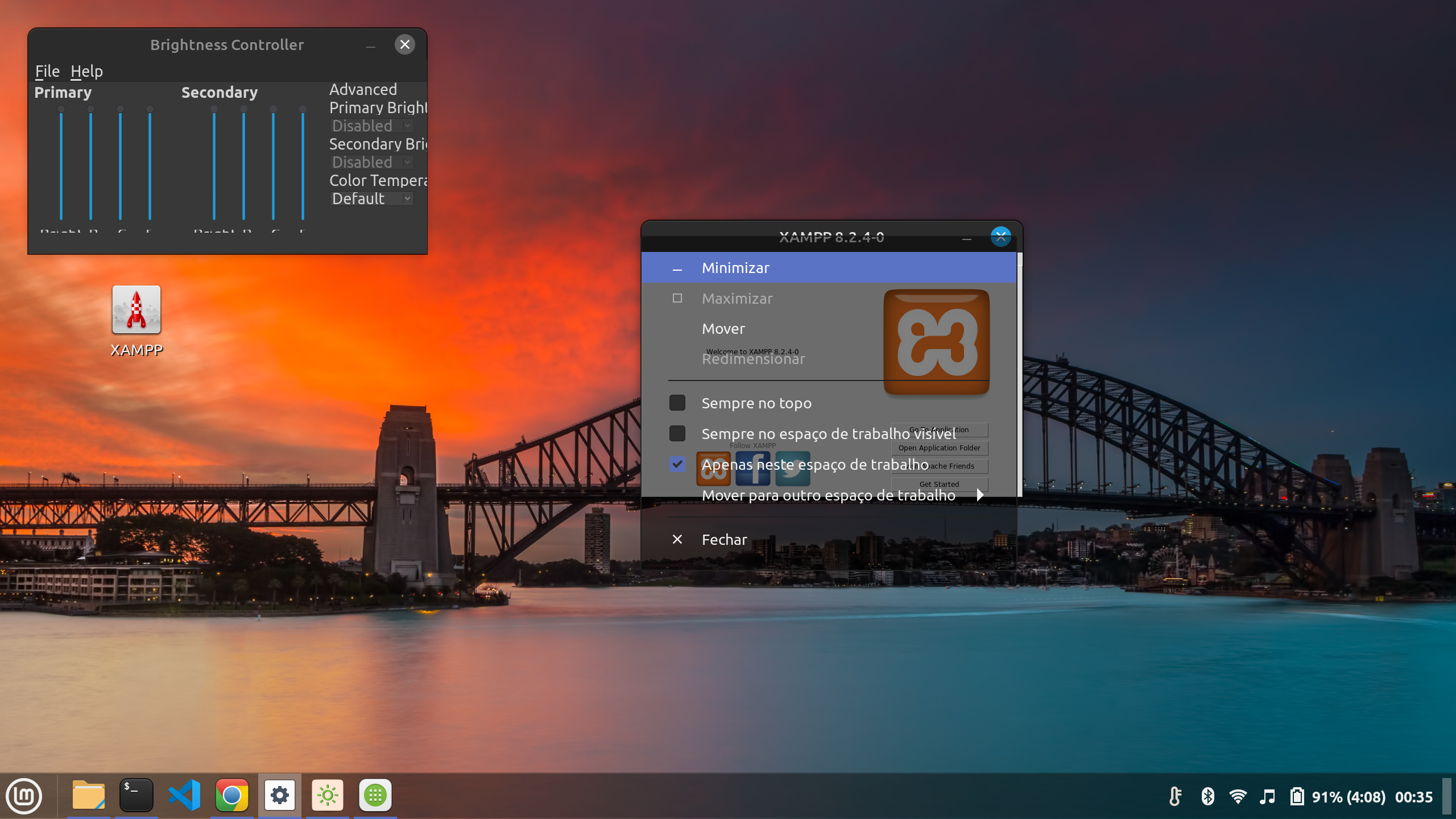Expand 'Mover para outro espaço de trabalho' submenu
Screen dimensions: 1456x819
pos(829,495)
